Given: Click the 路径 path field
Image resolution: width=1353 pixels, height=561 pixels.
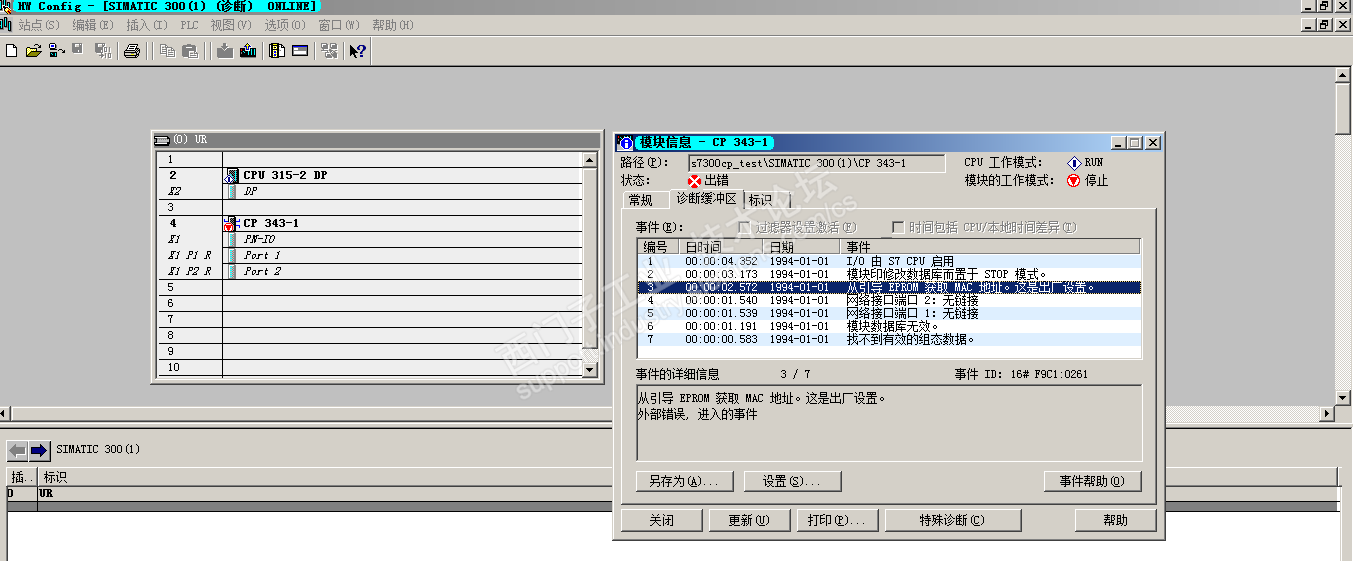Looking at the screenshot, I should [816, 163].
